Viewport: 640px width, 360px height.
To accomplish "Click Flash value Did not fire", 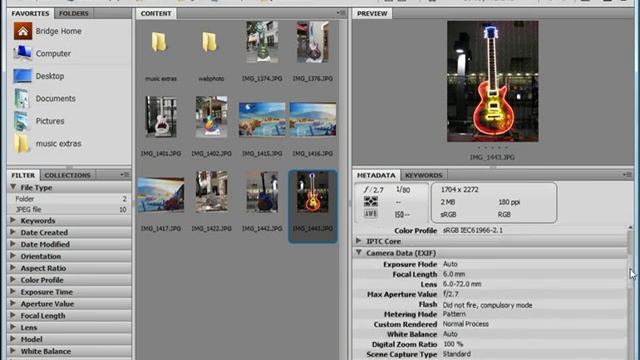I will pos(487,305).
